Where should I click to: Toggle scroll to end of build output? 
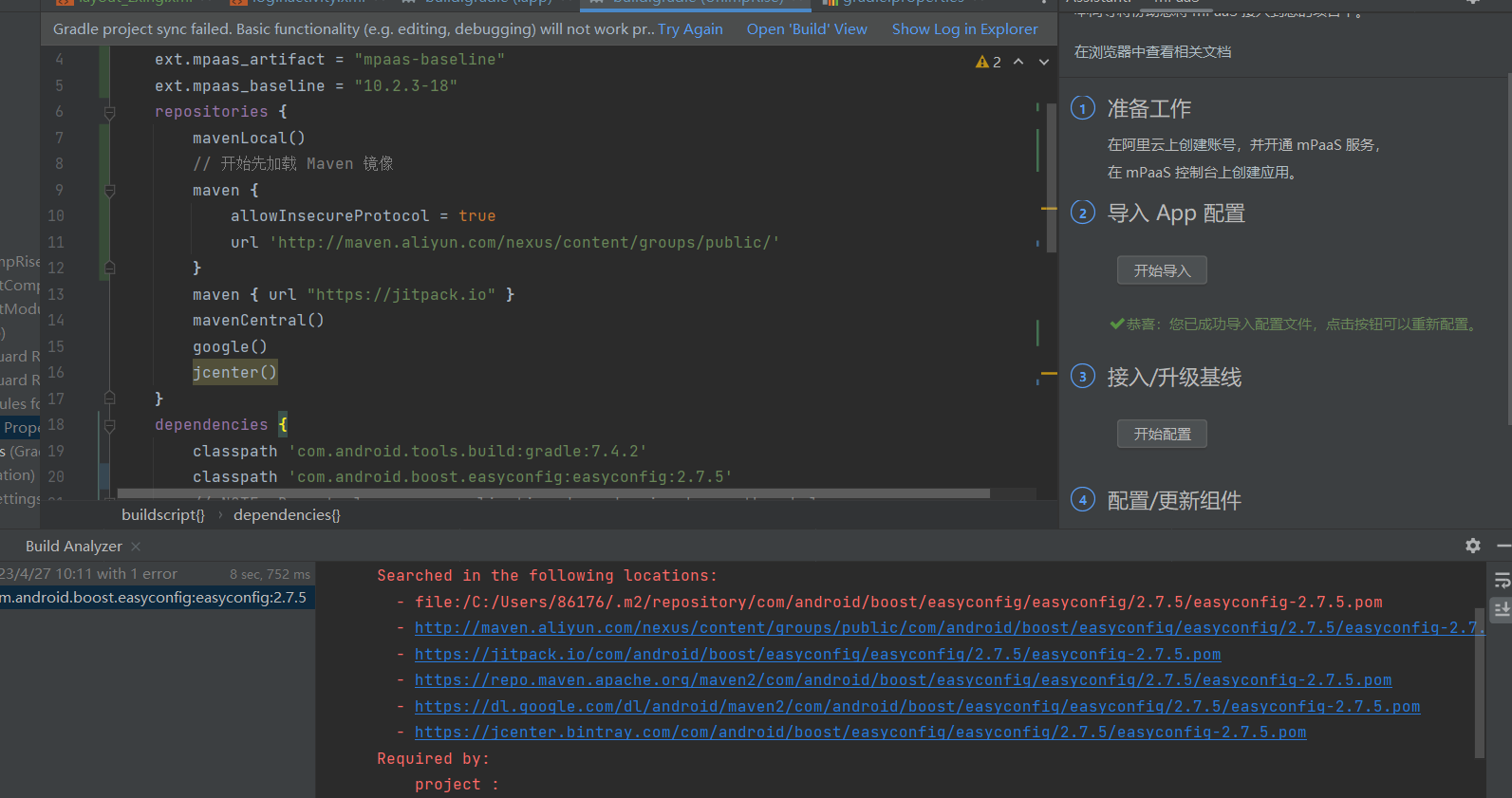click(1502, 609)
